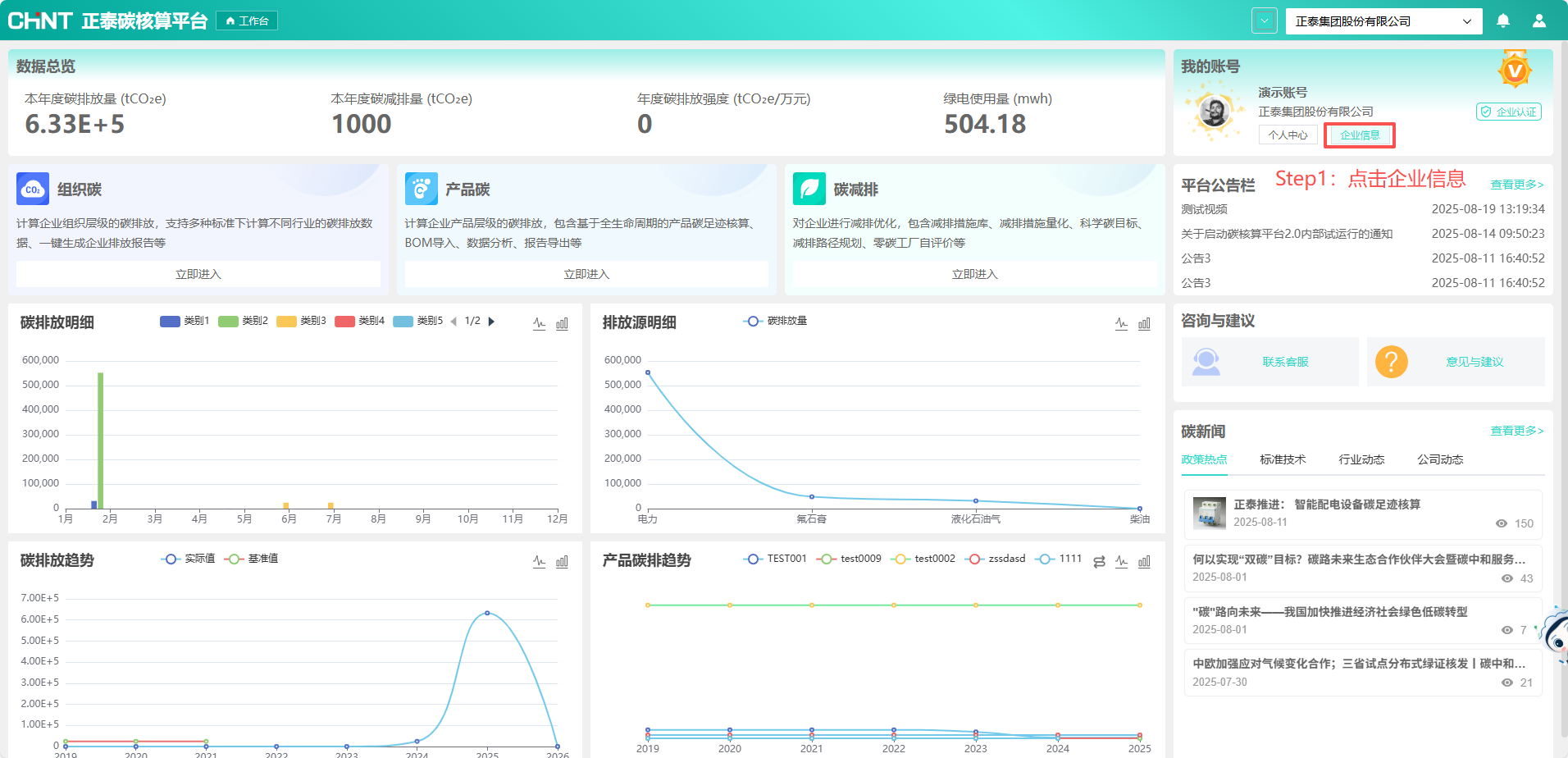Toggle 基准值 legend series
Screen dimensions: 1568x758
(251, 559)
